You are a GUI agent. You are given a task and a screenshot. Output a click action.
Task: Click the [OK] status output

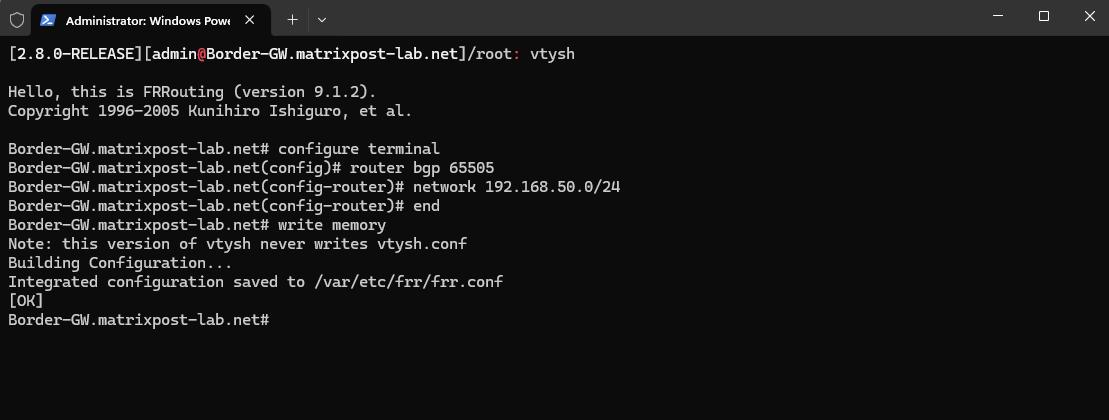pos(25,301)
